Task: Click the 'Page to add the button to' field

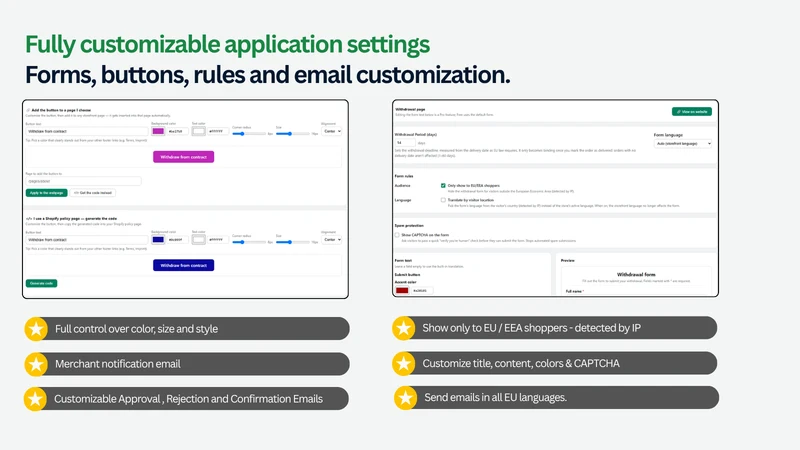Action: [x=83, y=181]
